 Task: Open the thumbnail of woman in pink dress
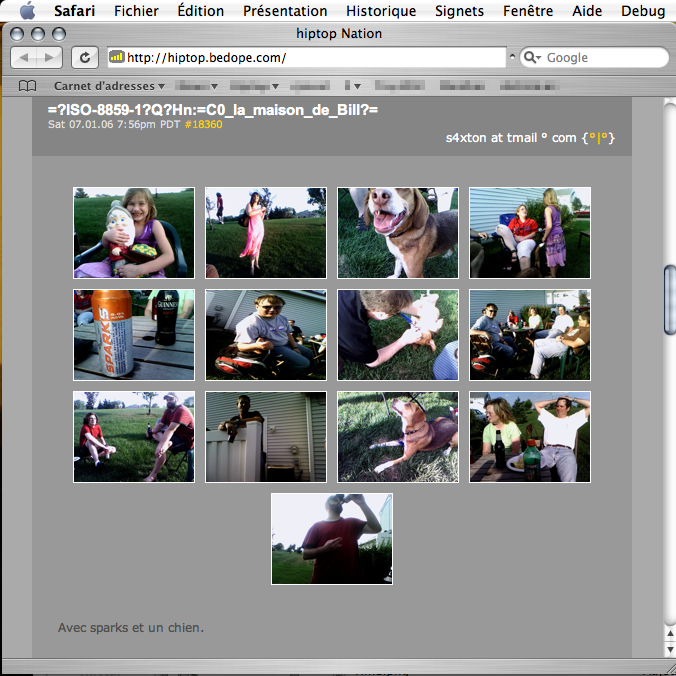coord(266,233)
